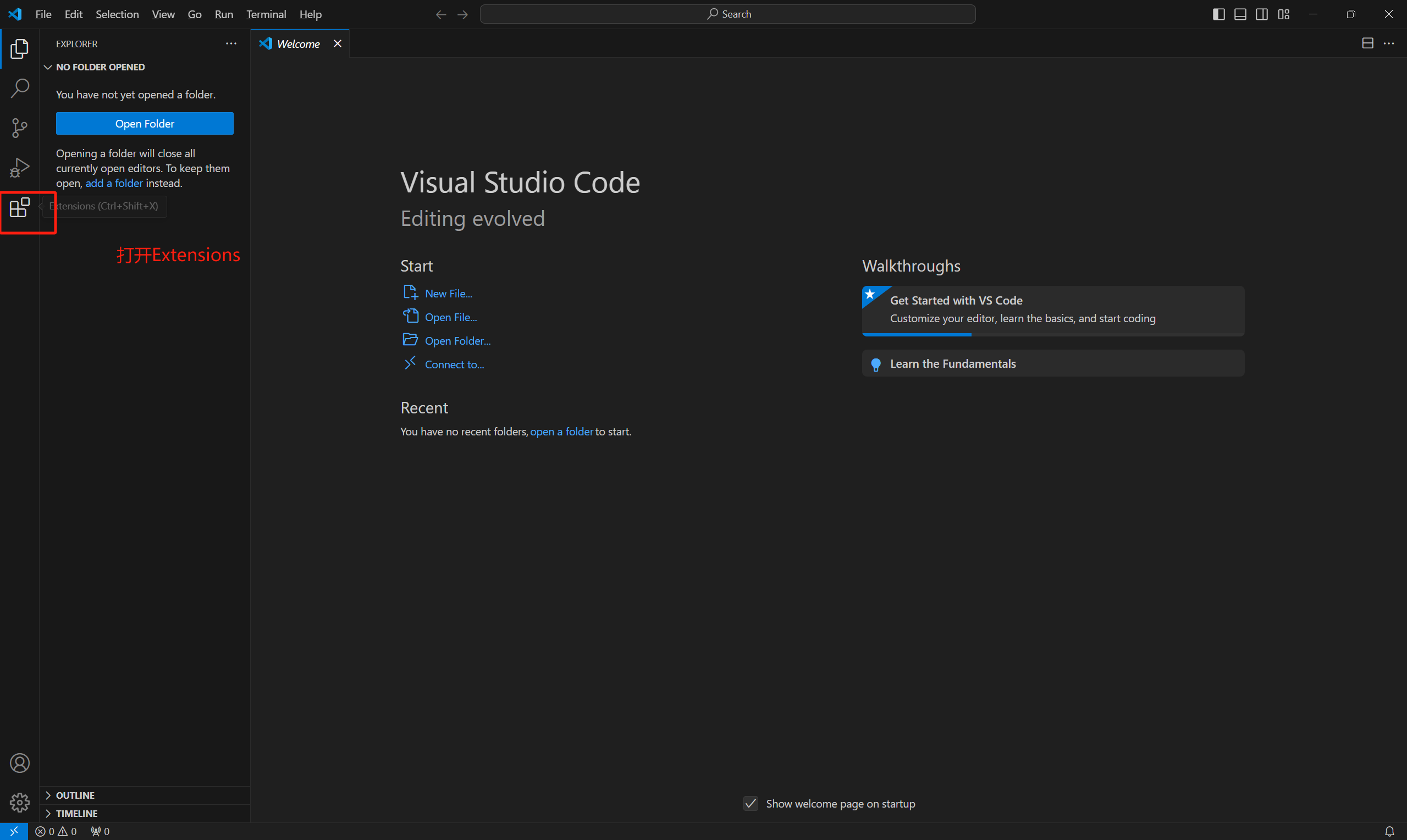Viewport: 1407px width, 840px height.
Task: Click open a folder link under Recent
Action: coord(561,432)
